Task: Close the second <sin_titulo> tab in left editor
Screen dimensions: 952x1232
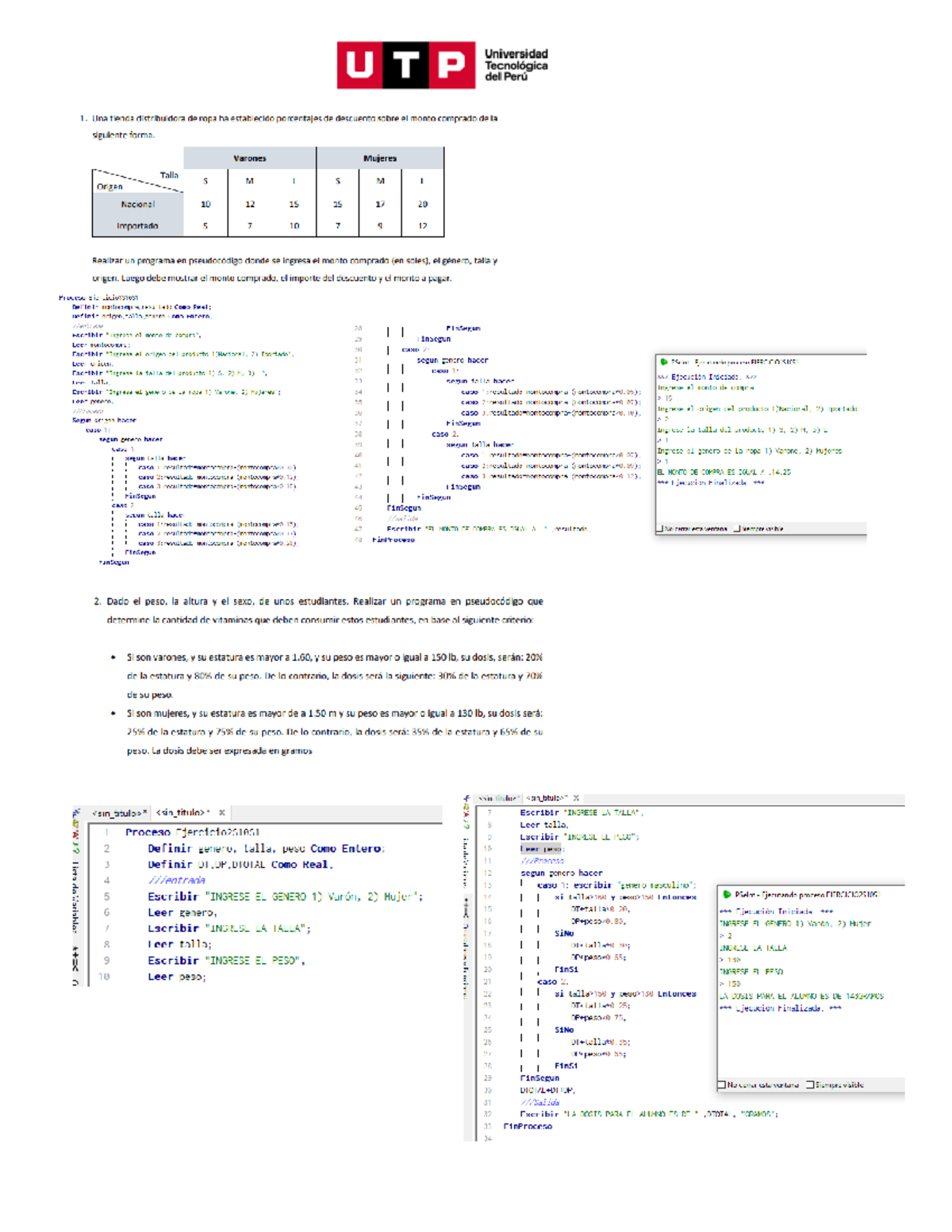Action: (222, 812)
